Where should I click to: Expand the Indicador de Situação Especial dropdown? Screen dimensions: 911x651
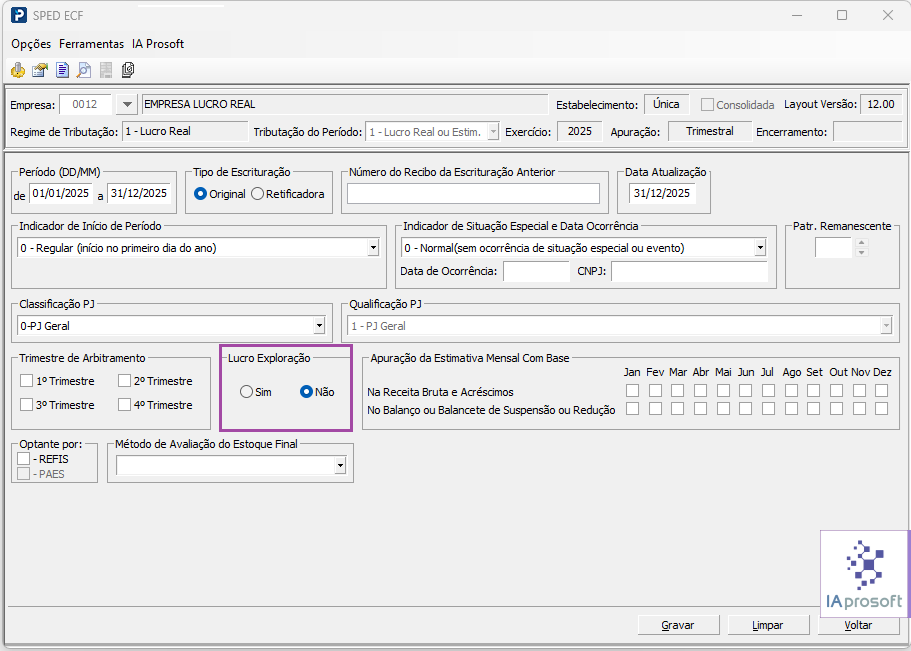click(x=760, y=248)
